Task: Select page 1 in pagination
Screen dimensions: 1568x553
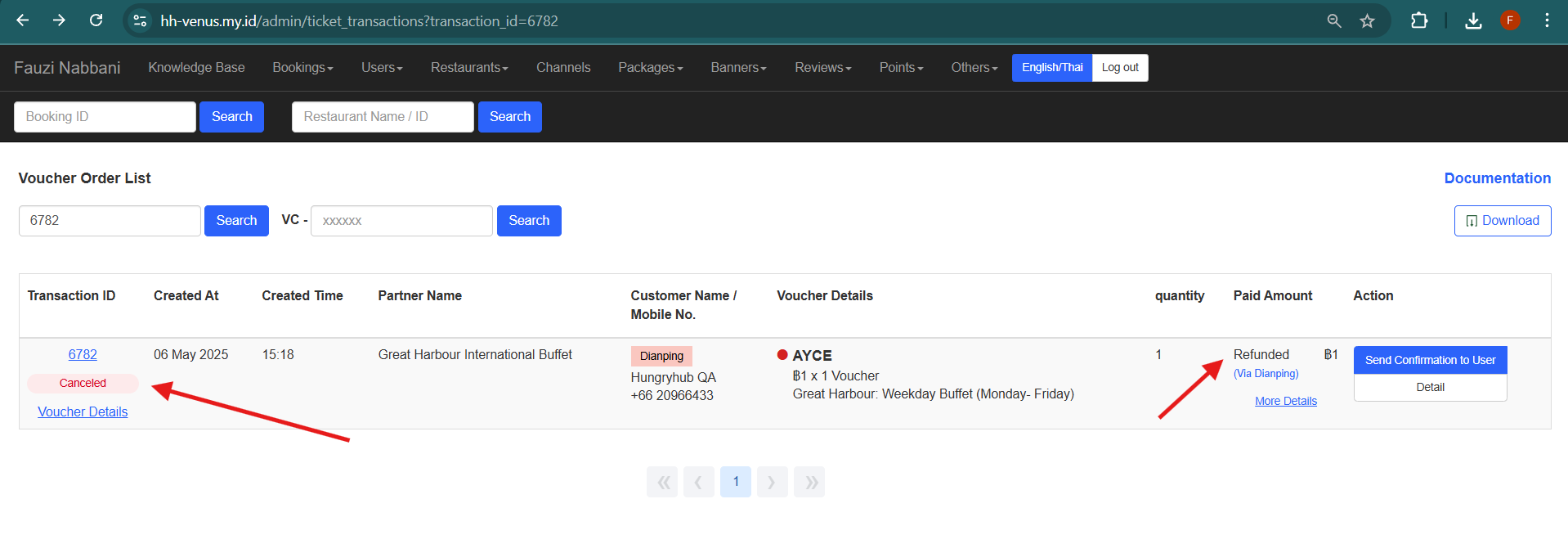Action: pyautogui.click(x=736, y=482)
